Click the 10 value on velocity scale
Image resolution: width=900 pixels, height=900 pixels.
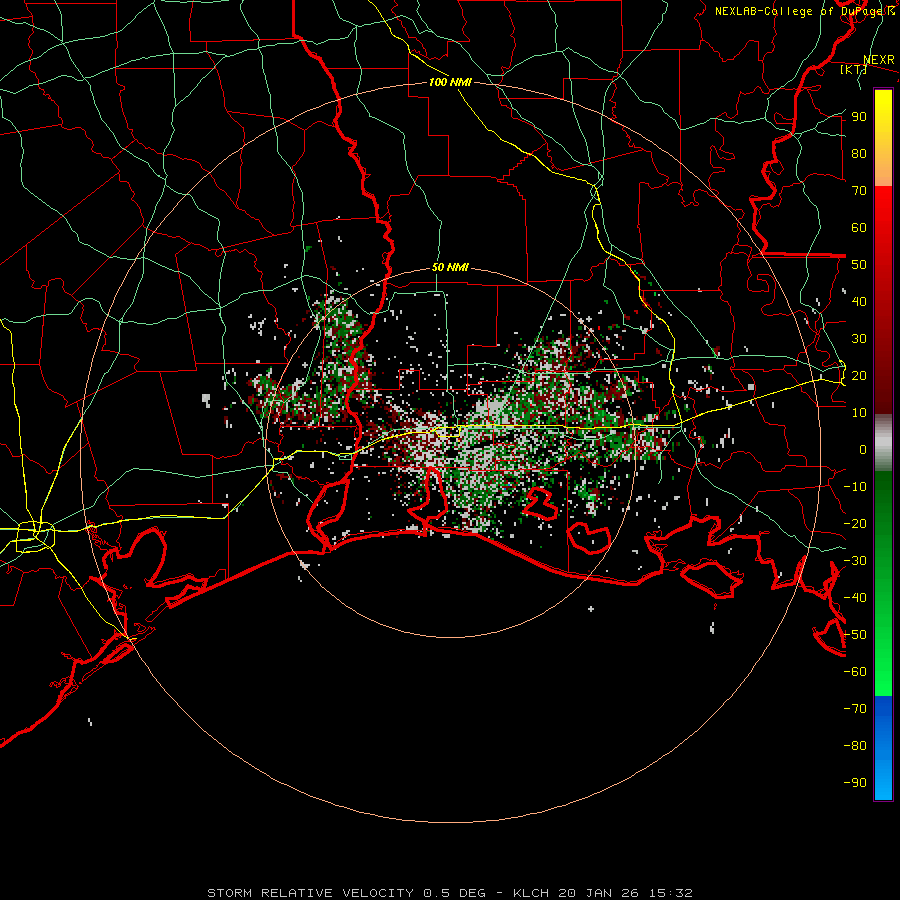tap(859, 413)
